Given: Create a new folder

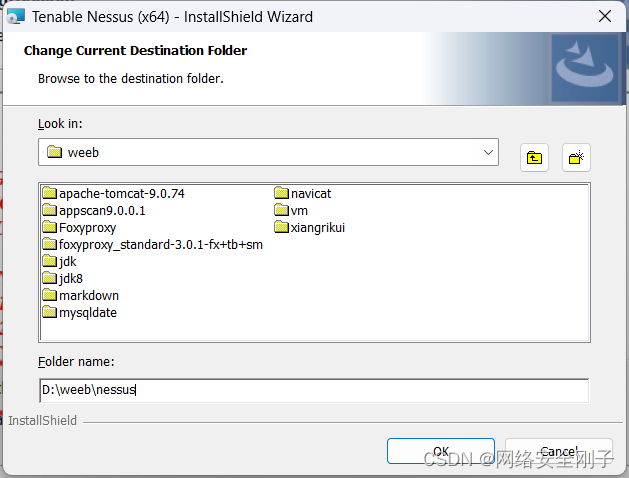Looking at the screenshot, I should [x=576, y=157].
